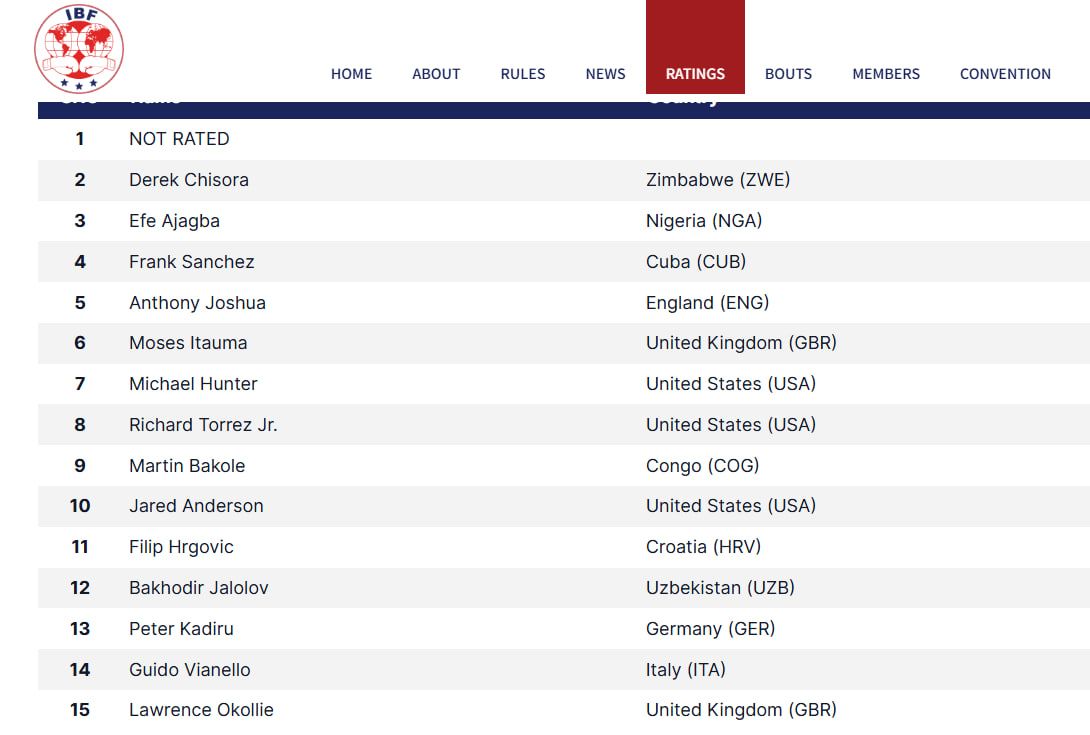This screenshot has height=735, width=1090.
Task: Go to the ABOUT page
Action: tap(436, 74)
